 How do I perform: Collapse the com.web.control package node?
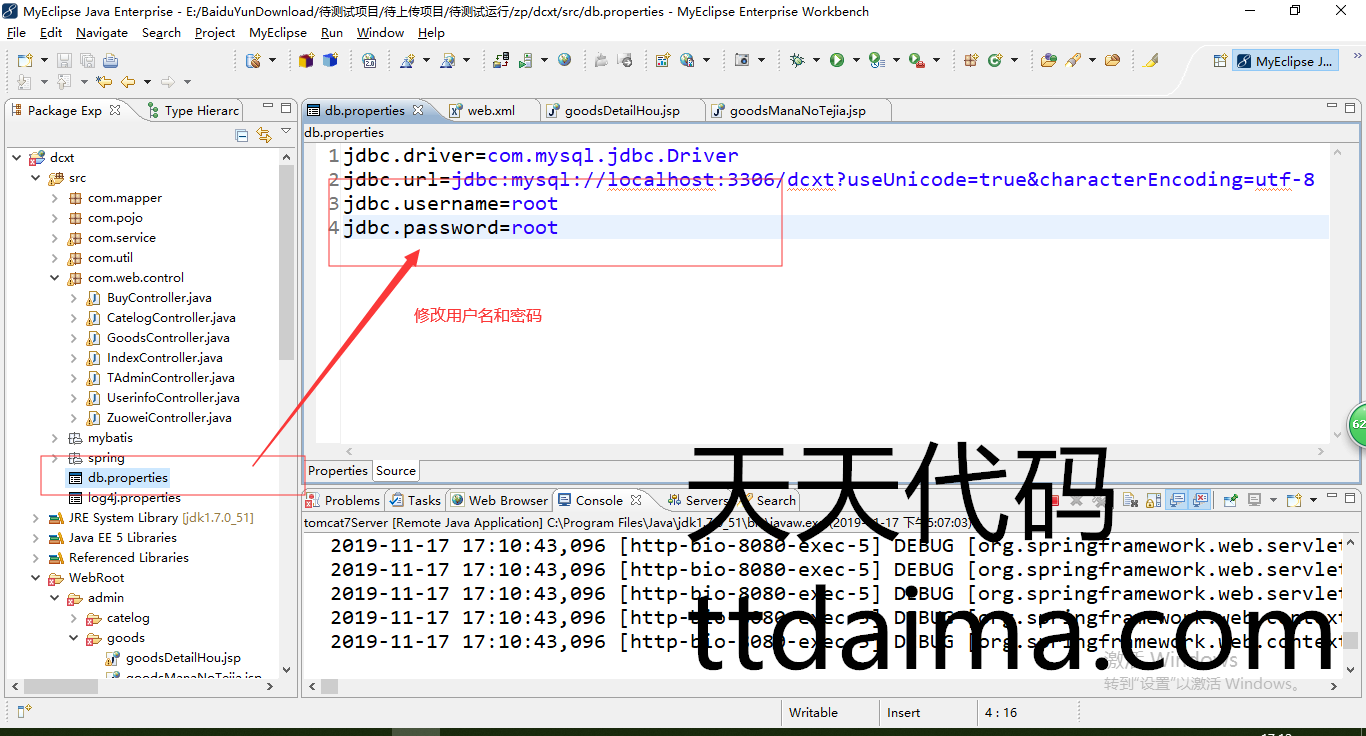pyautogui.click(x=55, y=278)
